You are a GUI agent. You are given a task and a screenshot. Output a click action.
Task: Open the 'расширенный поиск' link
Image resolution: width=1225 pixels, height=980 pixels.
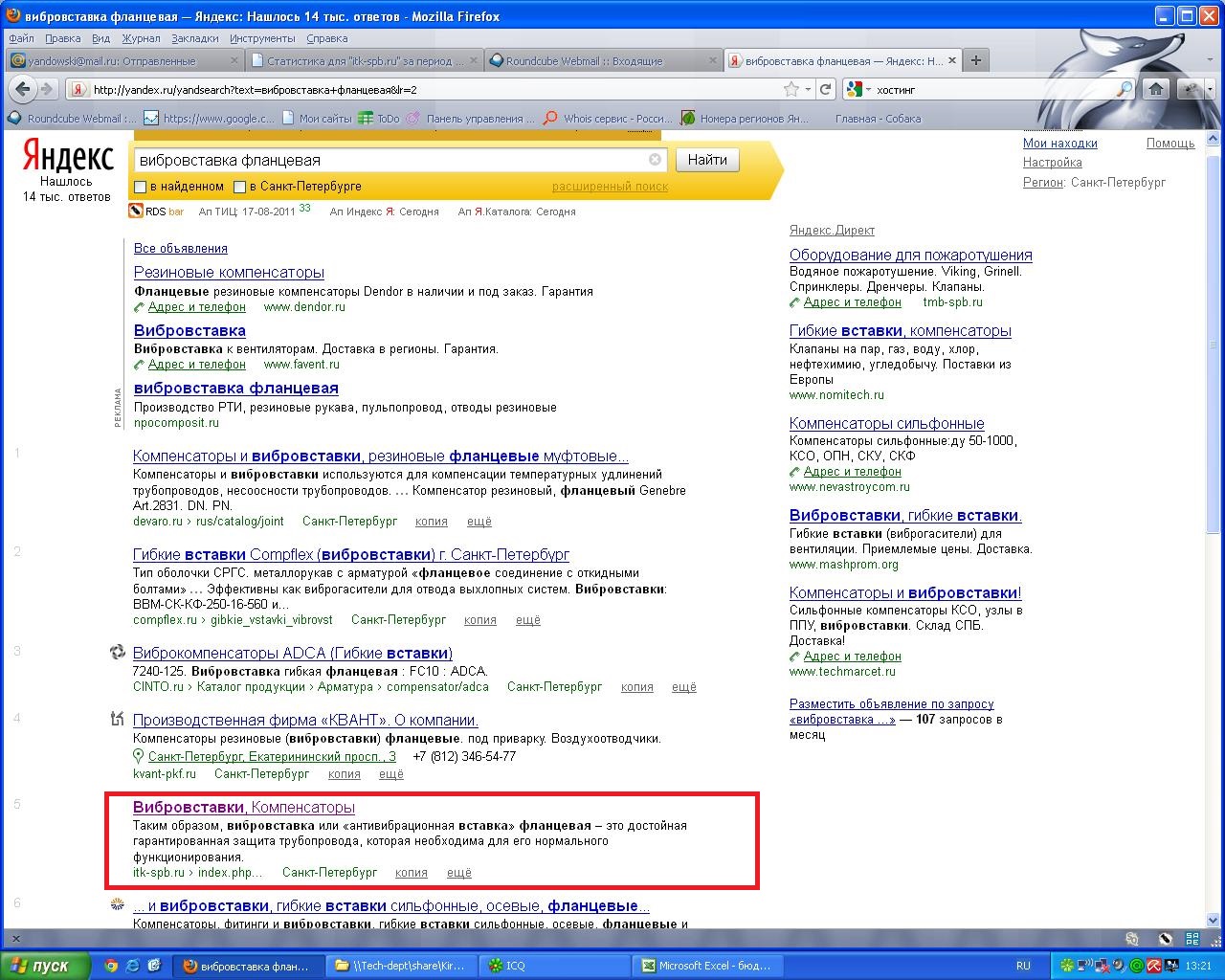tap(610, 187)
